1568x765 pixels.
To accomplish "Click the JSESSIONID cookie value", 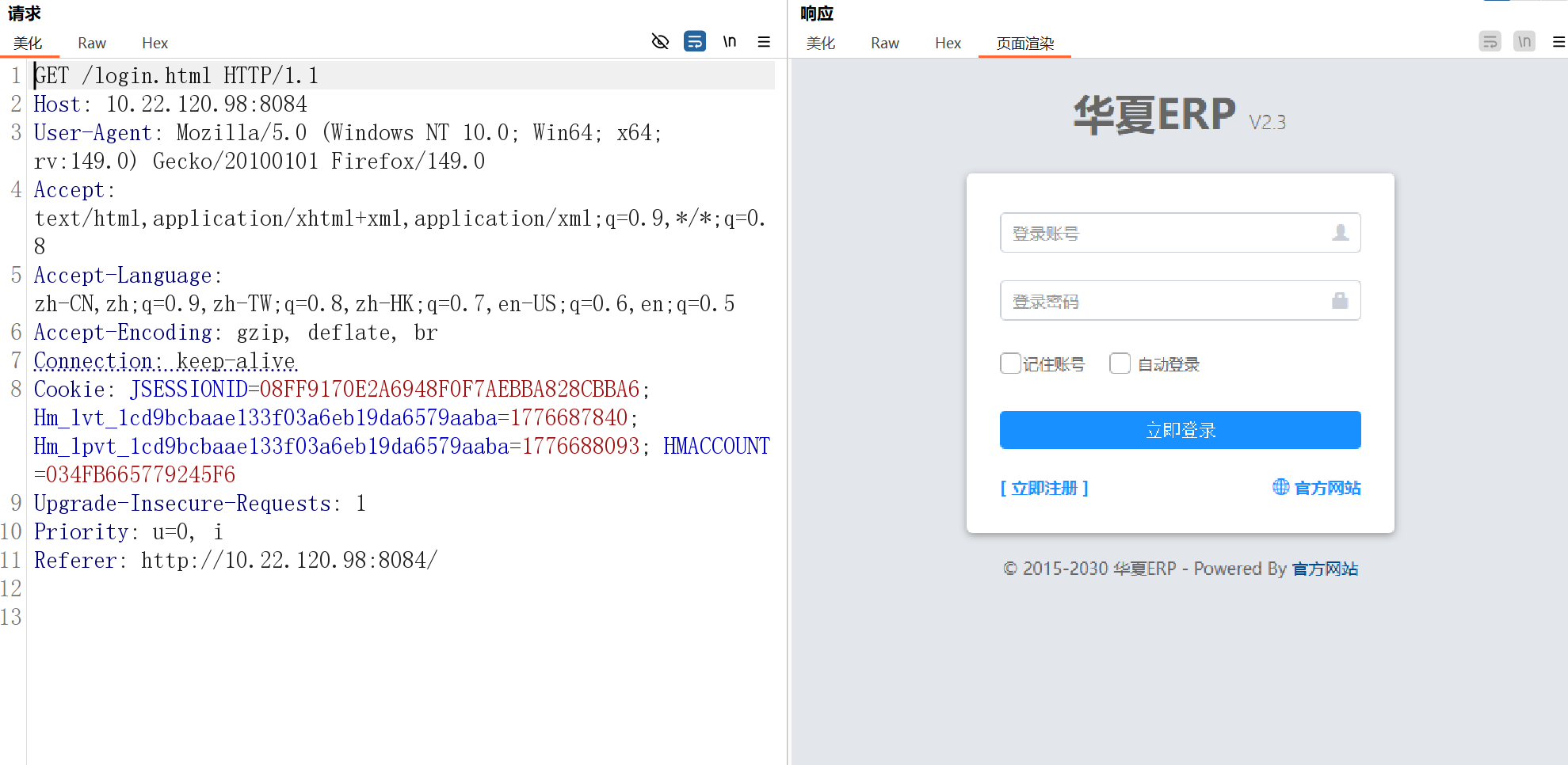I will (x=449, y=389).
